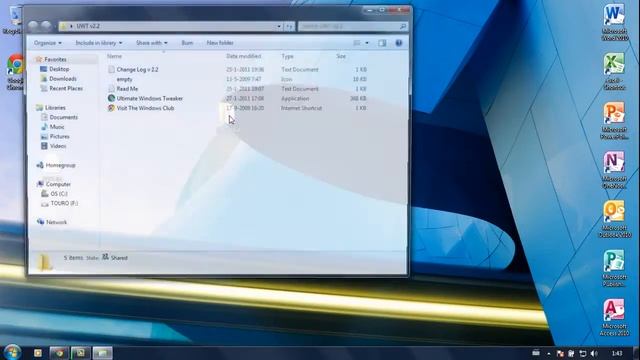Open the view options dropdown arrow
The width and height of the screenshot is (640, 360).
367,43
